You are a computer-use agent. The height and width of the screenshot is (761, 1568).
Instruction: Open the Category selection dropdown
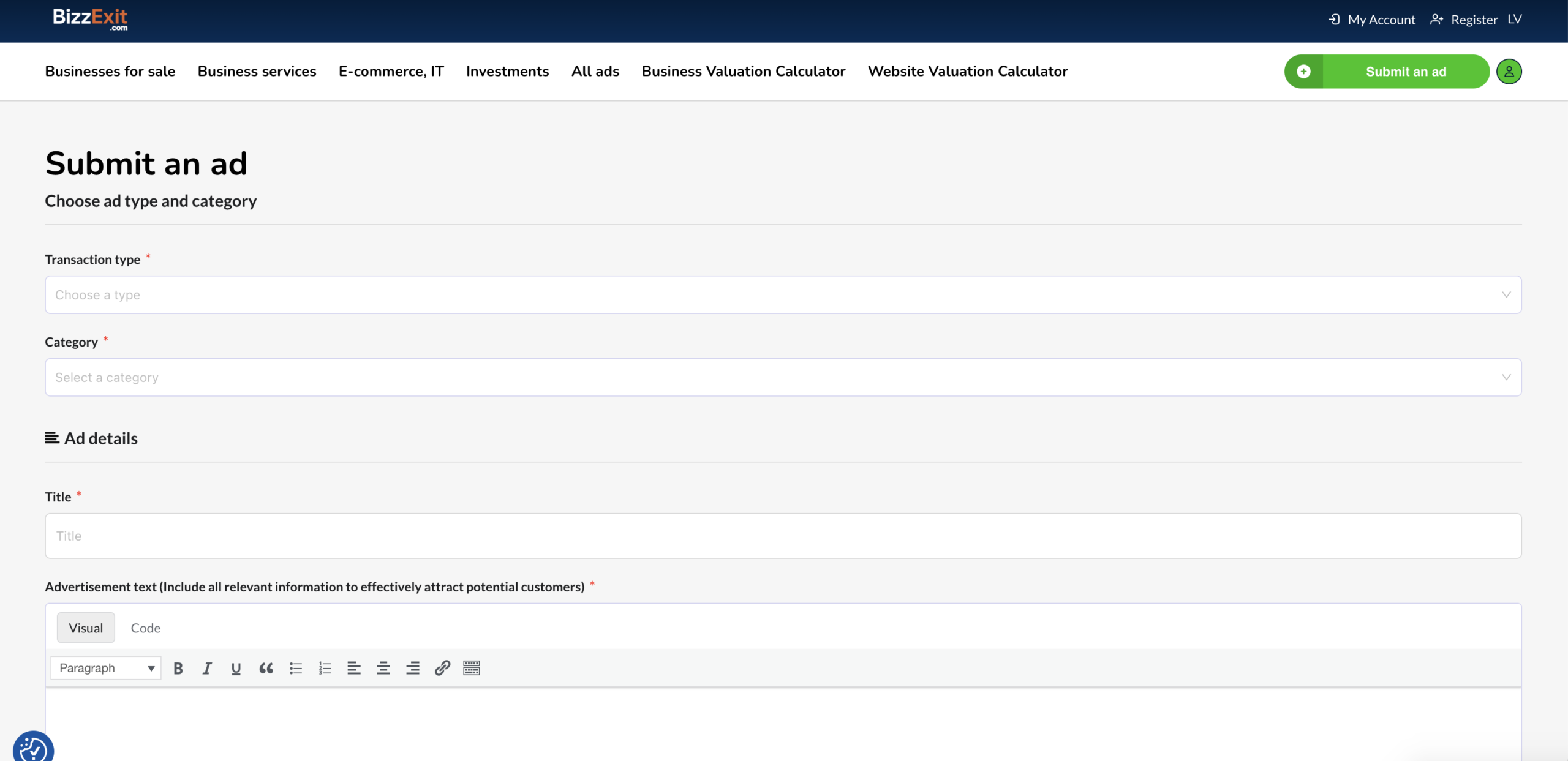coord(783,377)
